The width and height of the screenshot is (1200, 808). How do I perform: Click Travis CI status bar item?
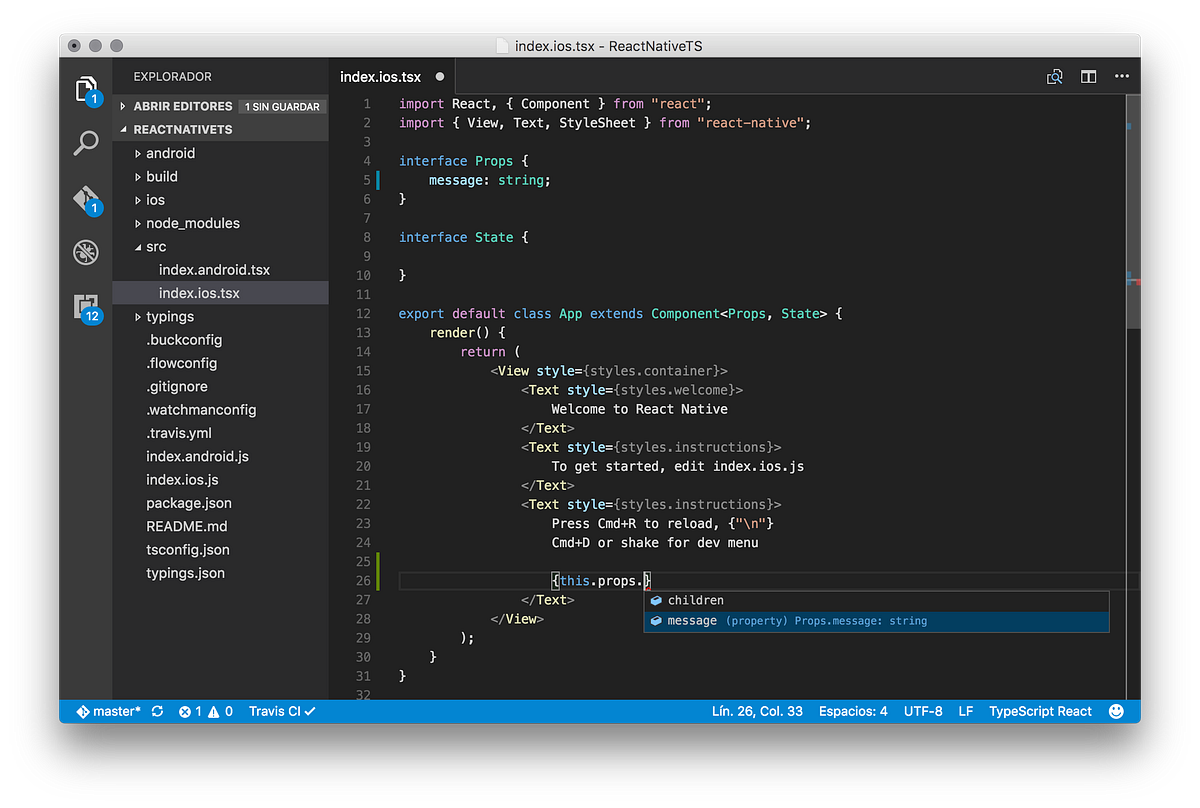[x=282, y=711]
